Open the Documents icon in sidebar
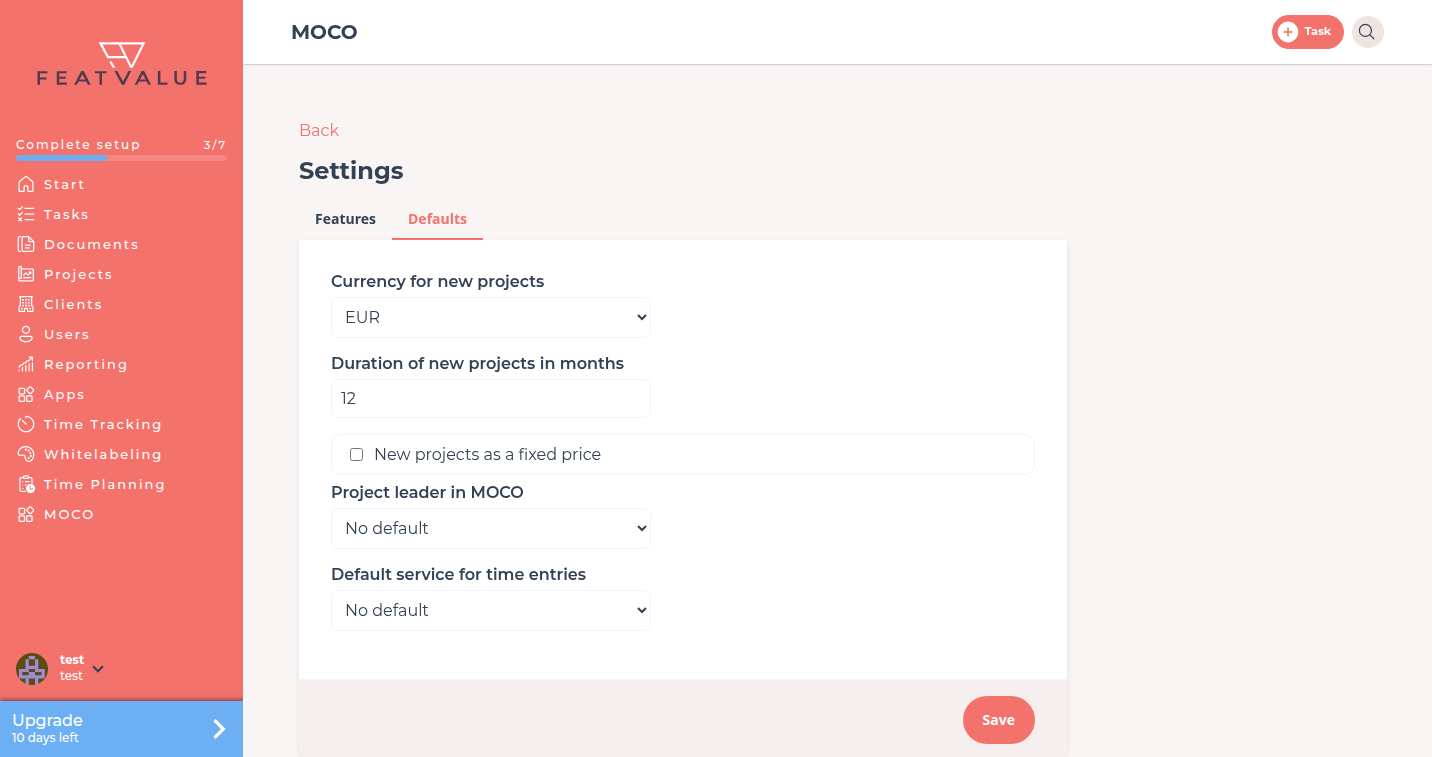 (26, 244)
